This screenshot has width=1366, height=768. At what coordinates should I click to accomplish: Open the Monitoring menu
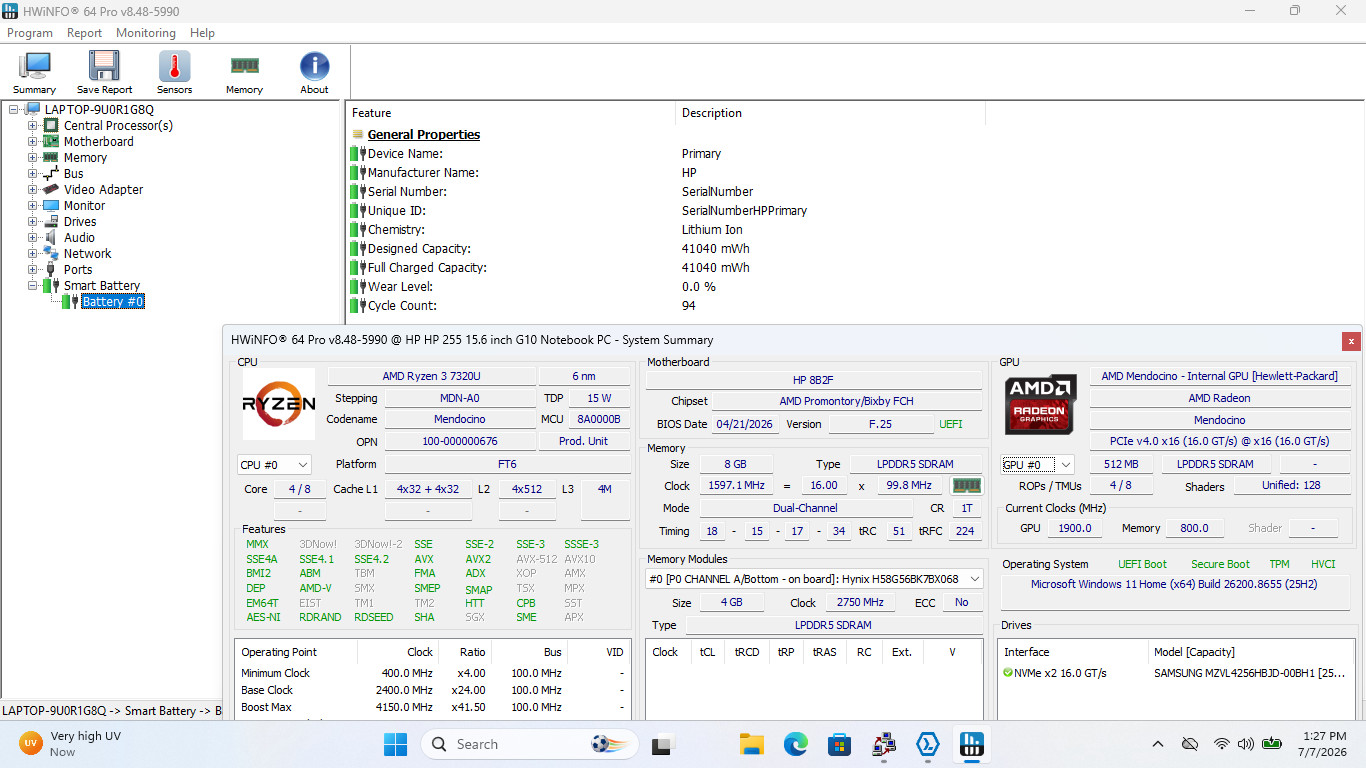tap(145, 33)
